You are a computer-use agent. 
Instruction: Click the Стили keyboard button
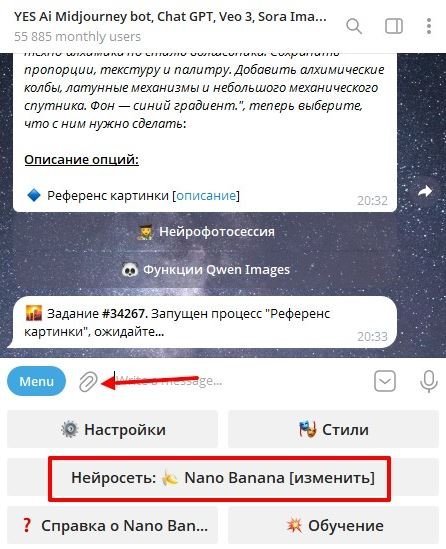333,429
